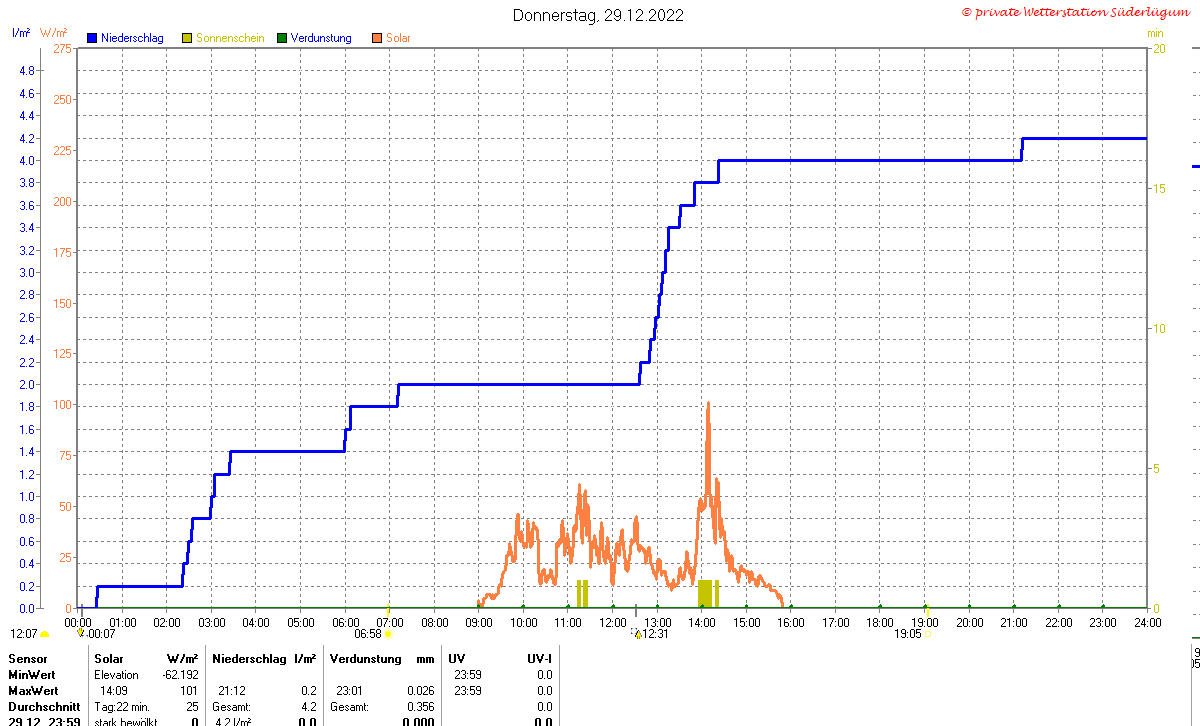
Task: Select the Solar legend label
Action: (398, 38)
